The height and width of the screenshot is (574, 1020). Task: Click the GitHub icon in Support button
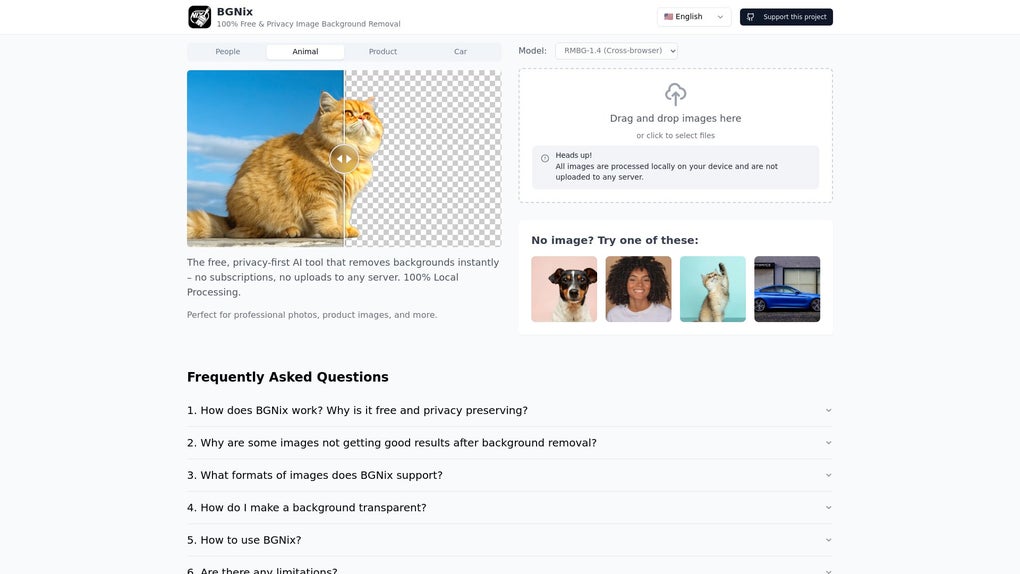[751, 17]
